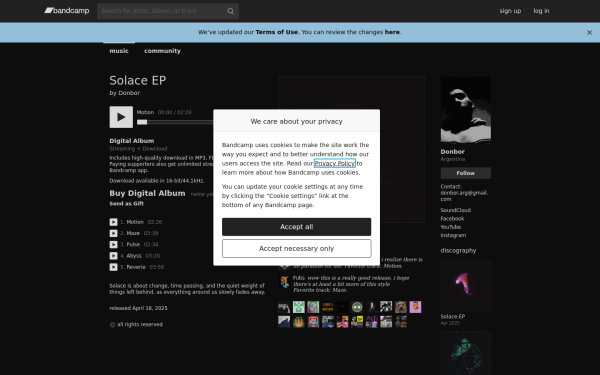Open the Fubs supporter name

coord(299,278)
